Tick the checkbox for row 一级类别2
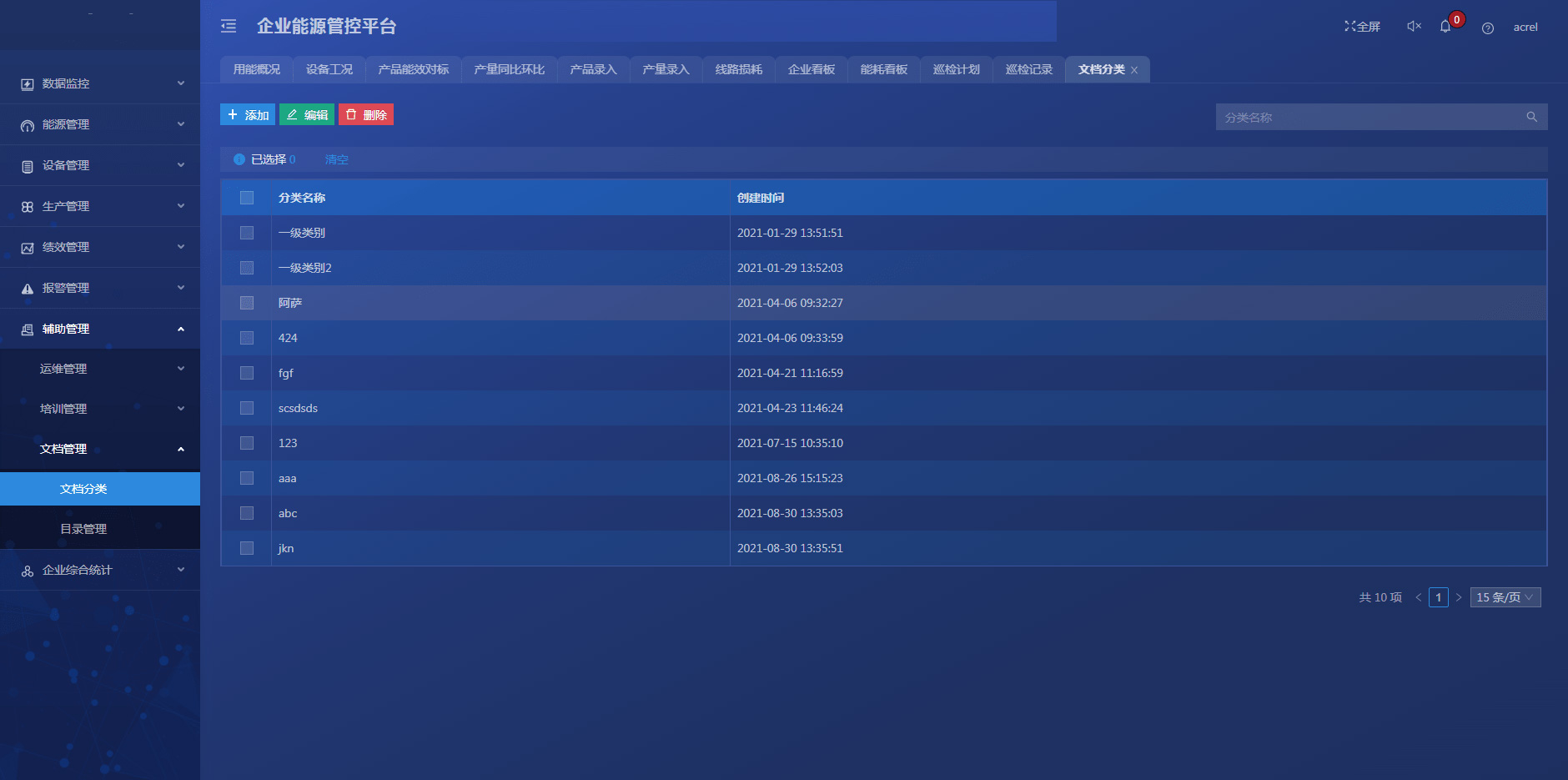This screenshot has width=1568, height=780. point(247,268)
